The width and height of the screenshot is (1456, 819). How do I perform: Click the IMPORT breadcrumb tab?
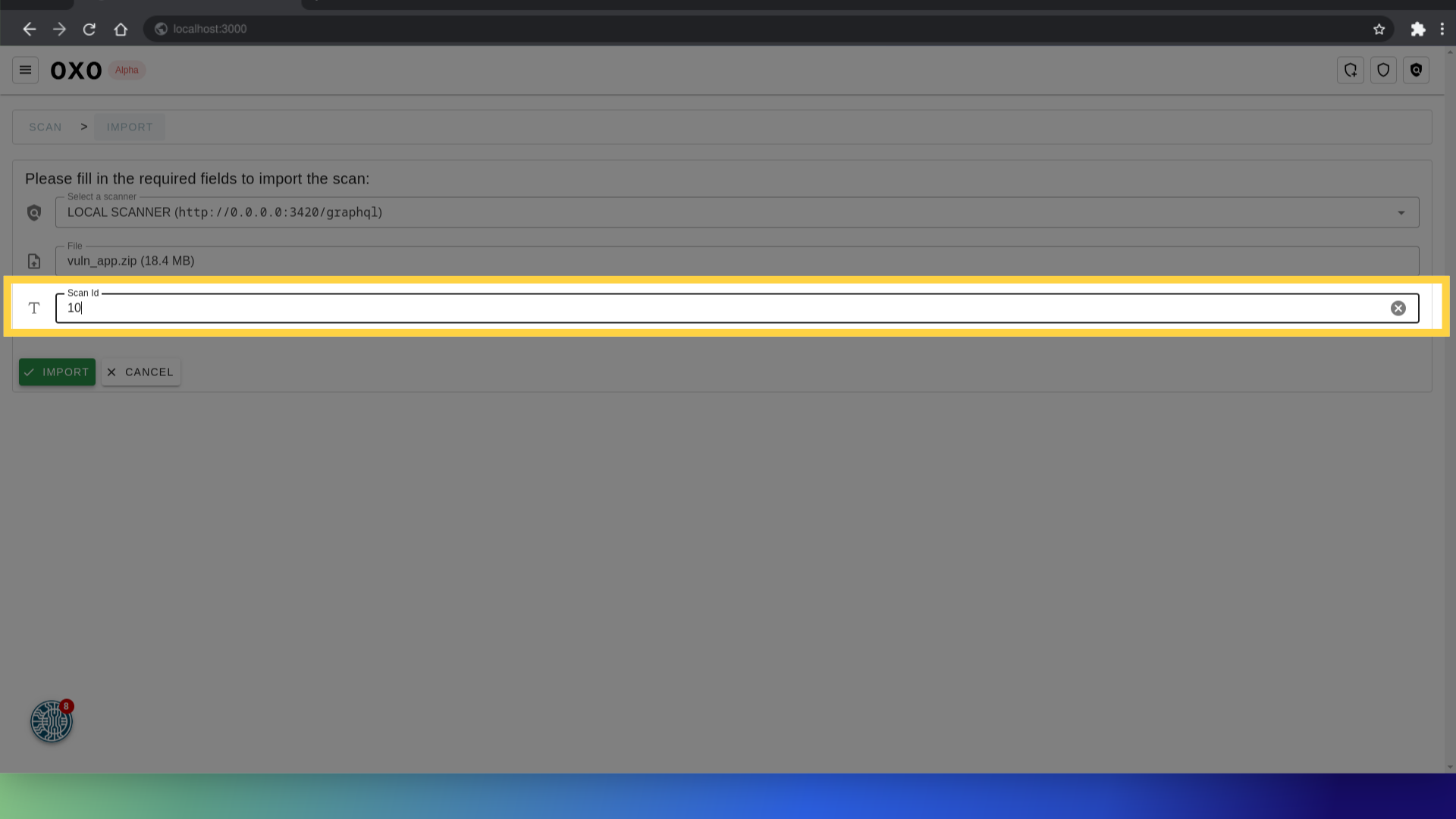click(130, 127)
